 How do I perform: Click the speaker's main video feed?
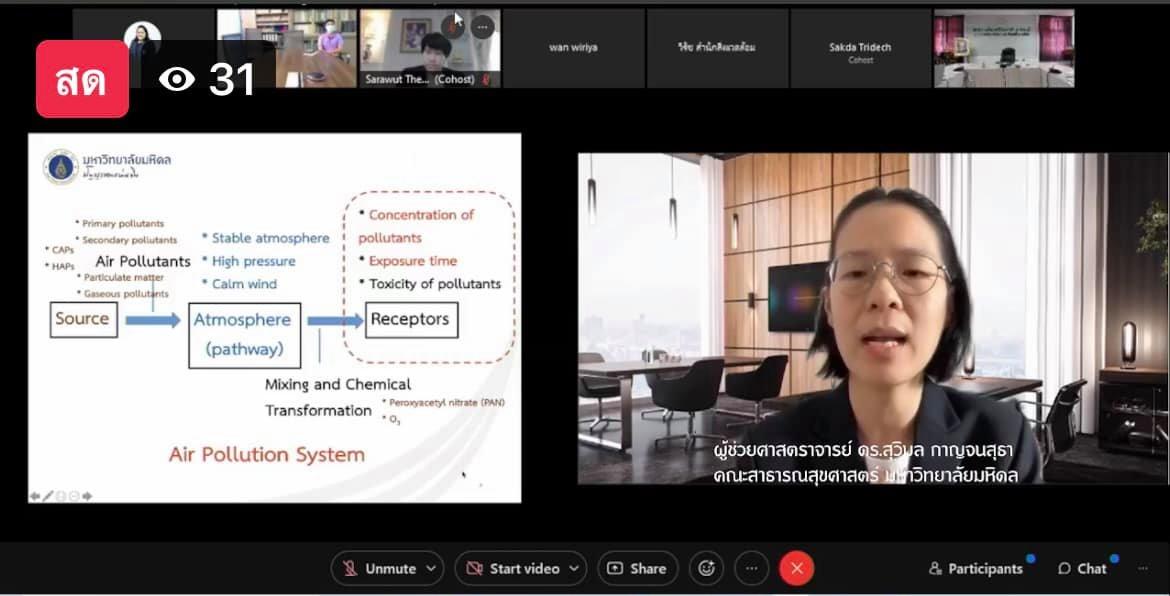[873, 319]
